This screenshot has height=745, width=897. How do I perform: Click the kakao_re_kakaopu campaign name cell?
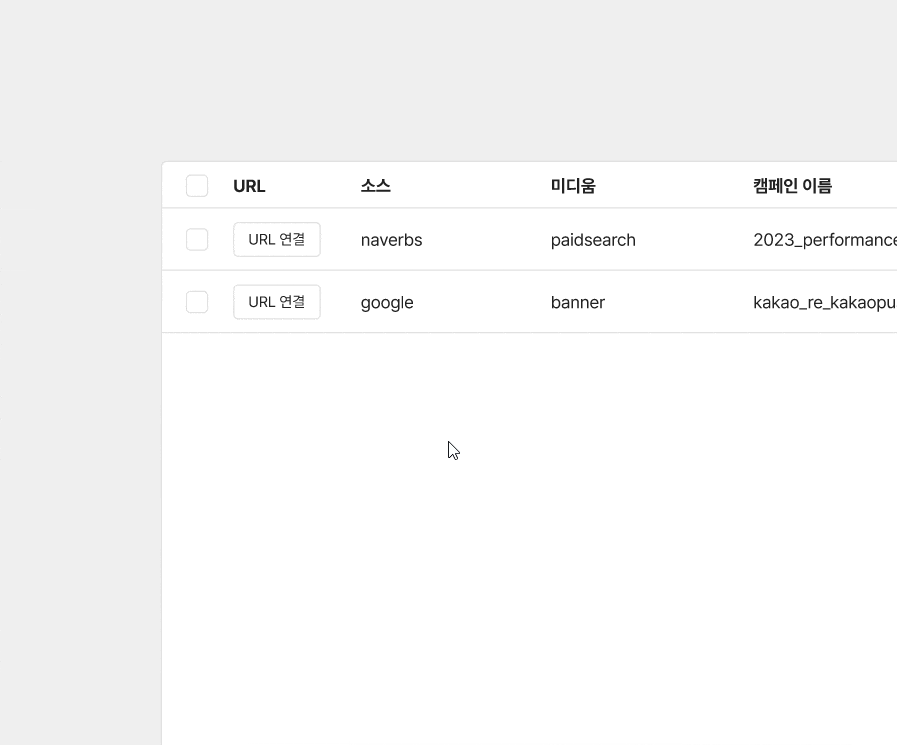[825, 302]
